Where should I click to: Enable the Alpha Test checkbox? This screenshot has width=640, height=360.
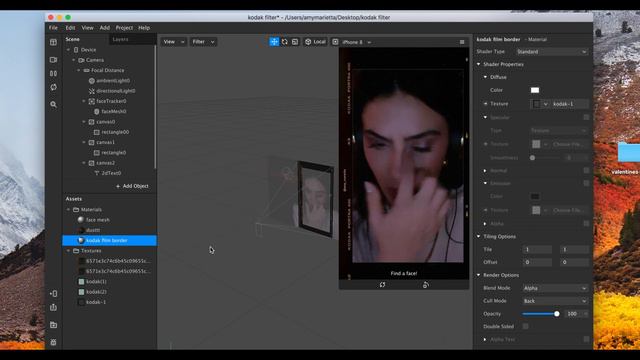[x=586, y=339]
